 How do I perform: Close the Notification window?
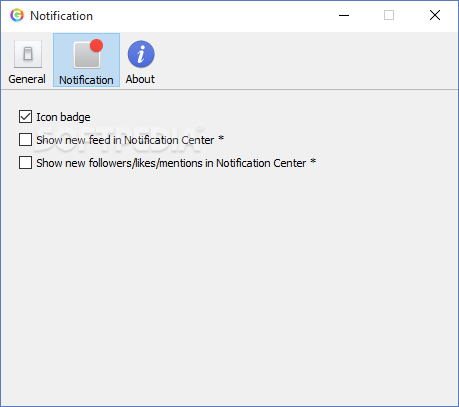coord(435,15)
